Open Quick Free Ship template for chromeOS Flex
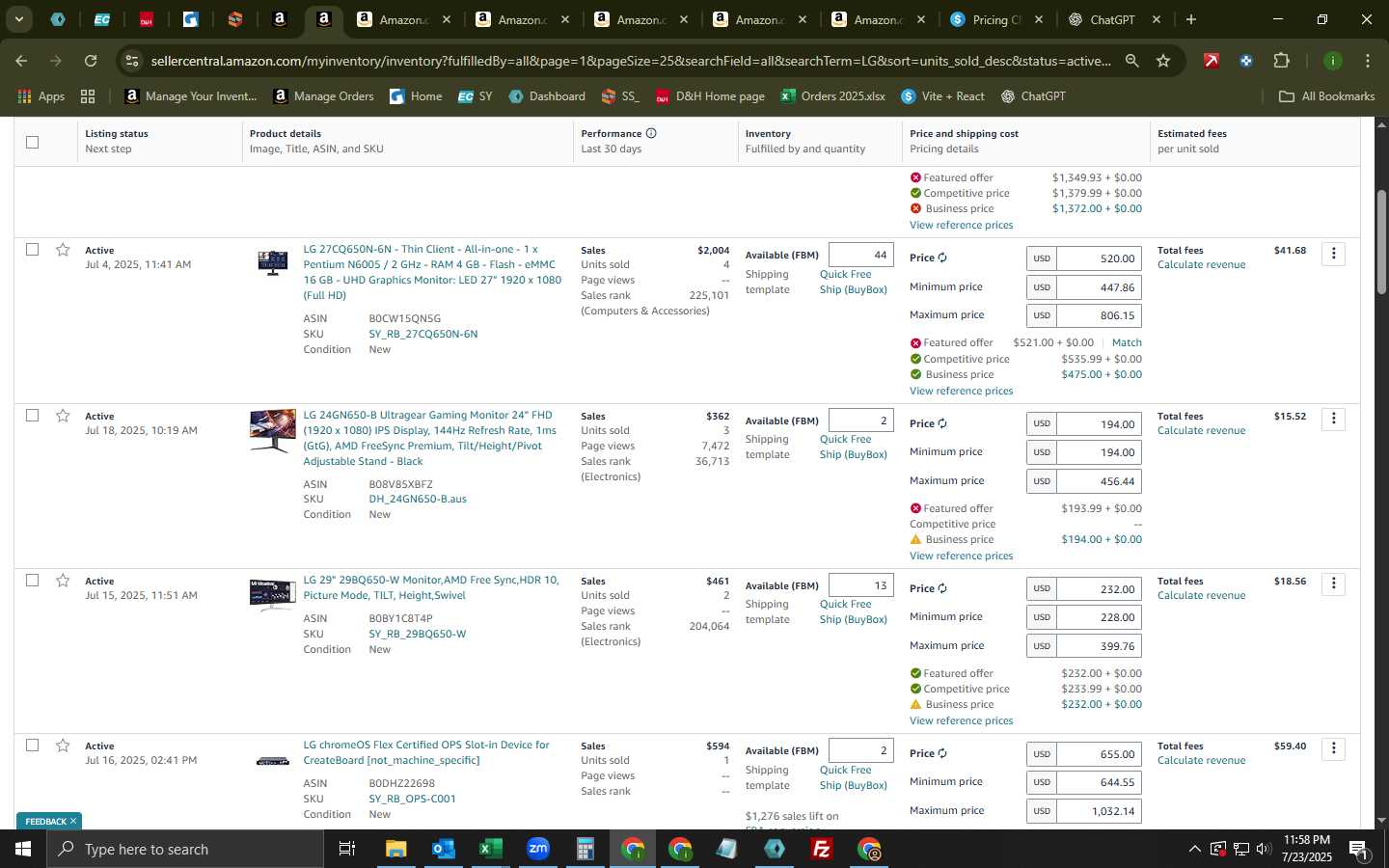The height and width of the screenshot is (868, 1389). click(853, 777)
